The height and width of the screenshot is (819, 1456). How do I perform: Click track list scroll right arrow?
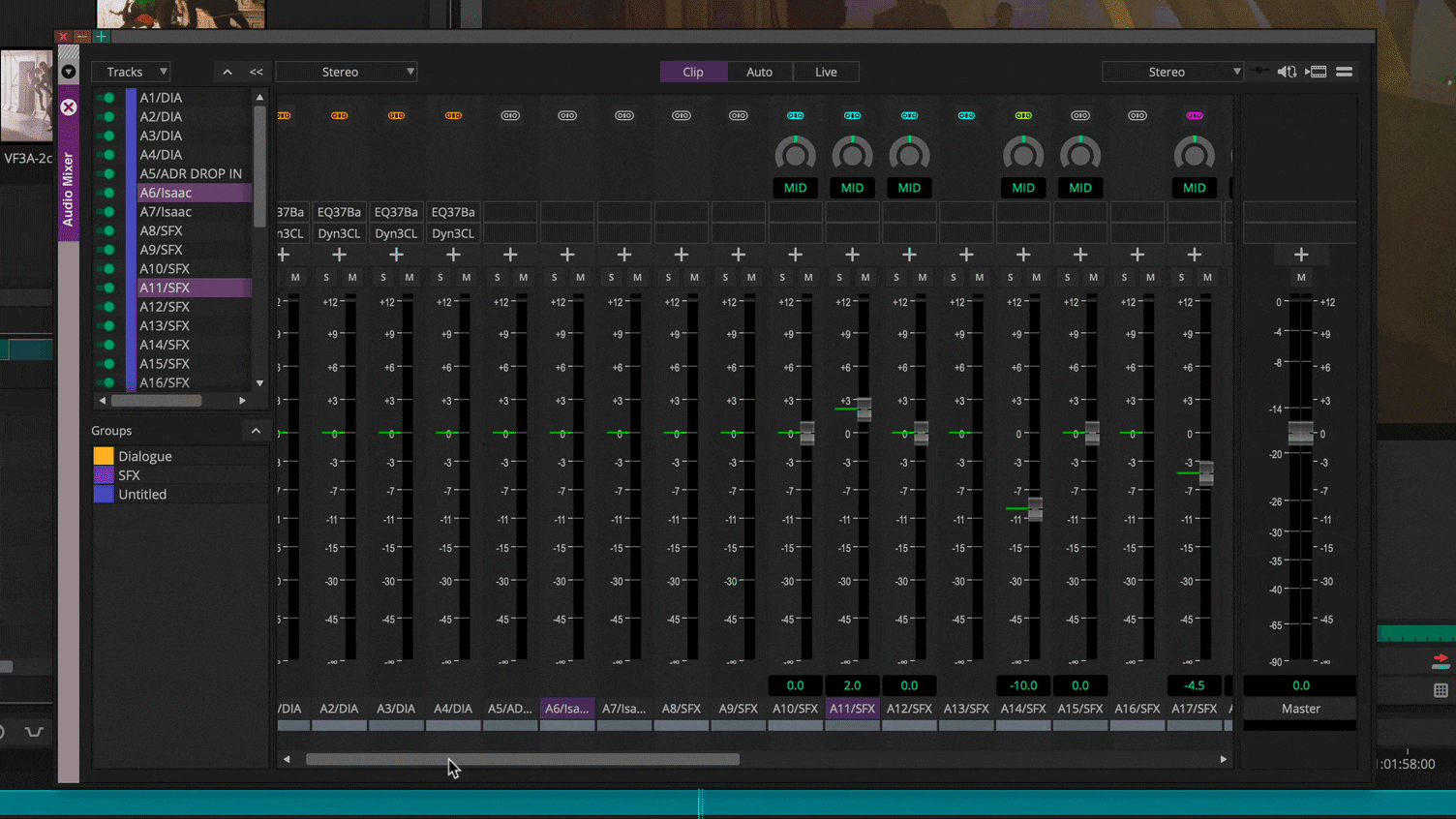click(x=242, y=400)
